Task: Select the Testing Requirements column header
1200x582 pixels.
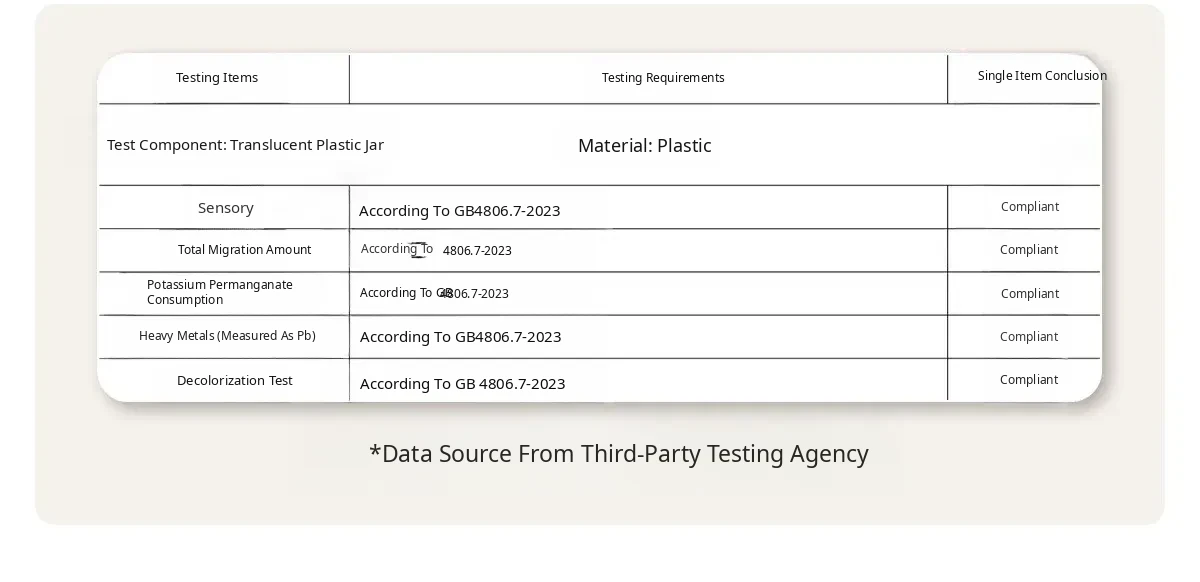Action: click(663, 78)
